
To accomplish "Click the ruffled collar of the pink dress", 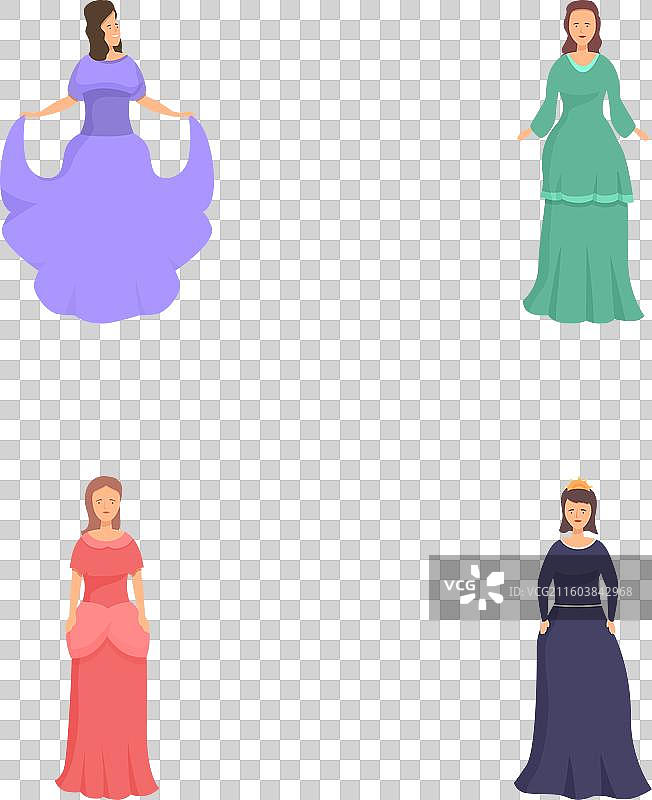I will (x=106, y=546).
